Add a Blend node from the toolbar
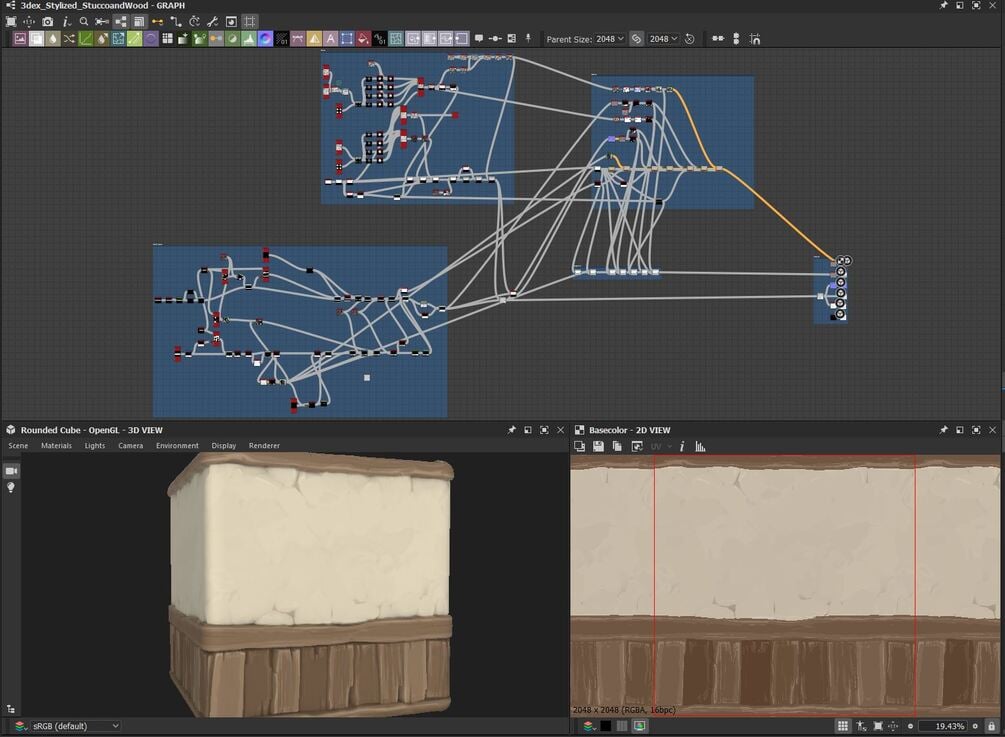The image size is (1005, 737). (x=36, y=39)
